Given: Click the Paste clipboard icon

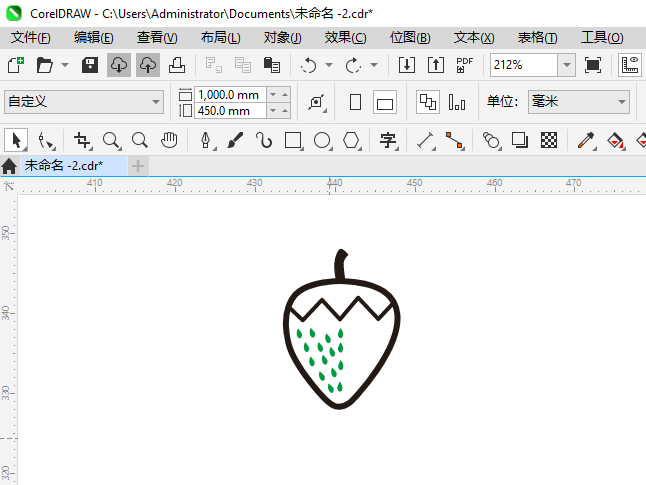Looking at the screenshot, I should (272, 65).
